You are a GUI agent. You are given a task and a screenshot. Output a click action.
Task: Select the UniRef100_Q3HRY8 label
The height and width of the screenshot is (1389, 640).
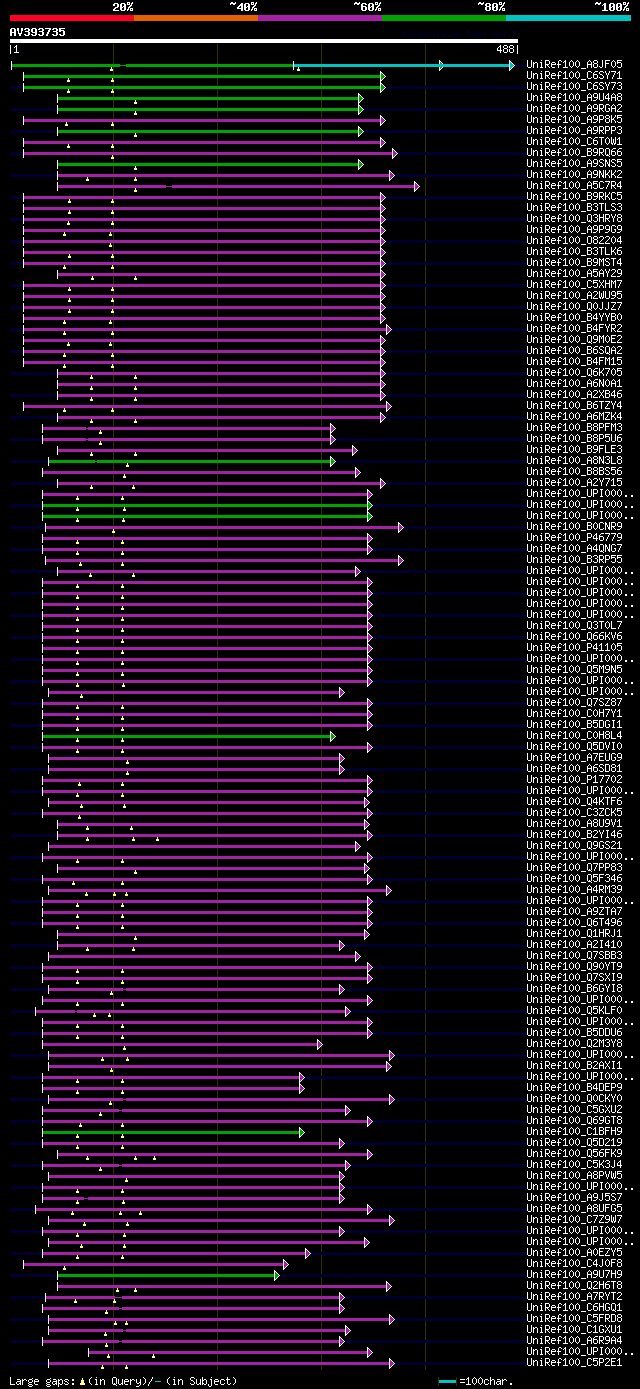click(574, 219)
